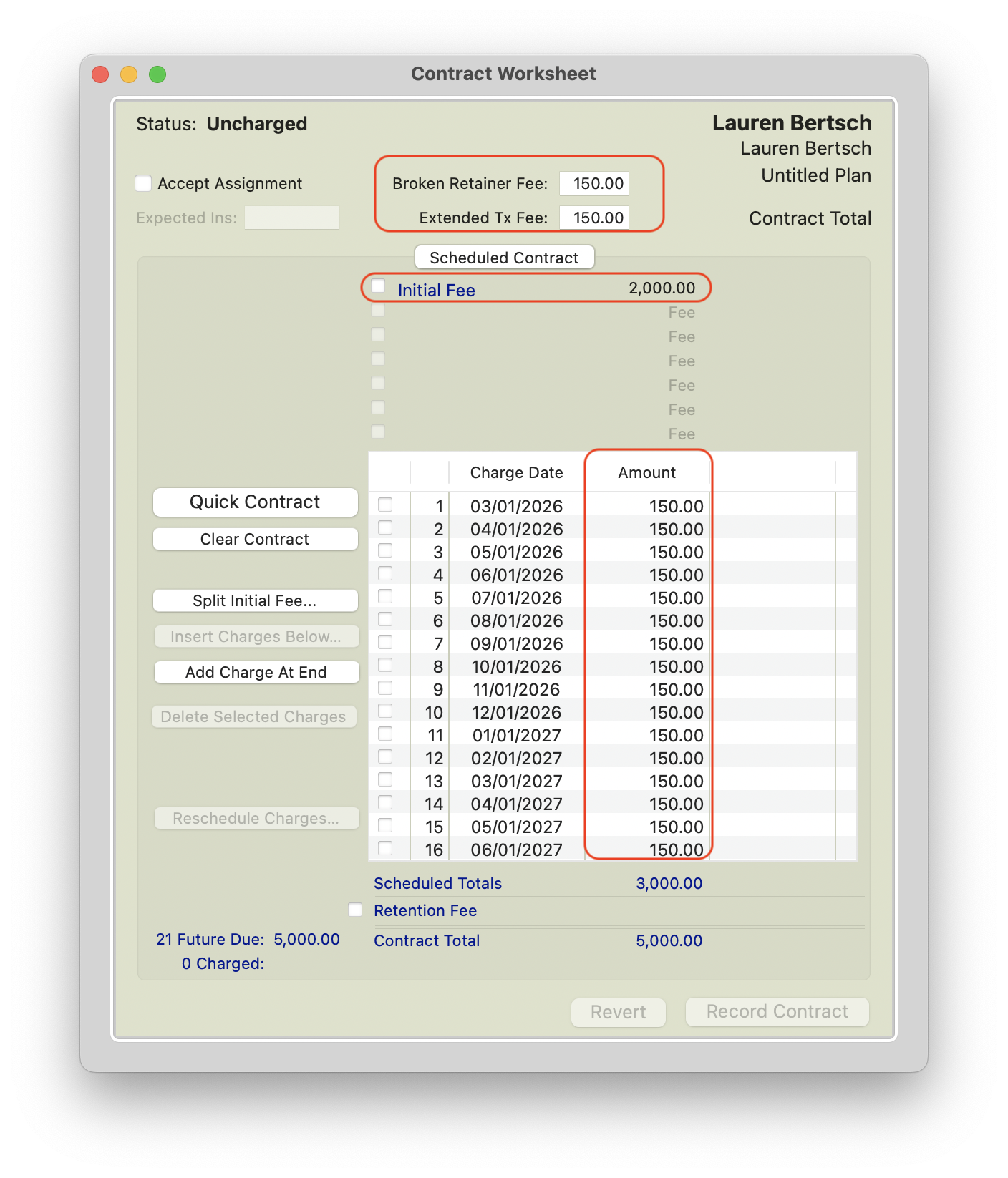Screen dimensions: 1008x1178
Task: Open the Scheduled Contract selector
Action: pos(505,258)
